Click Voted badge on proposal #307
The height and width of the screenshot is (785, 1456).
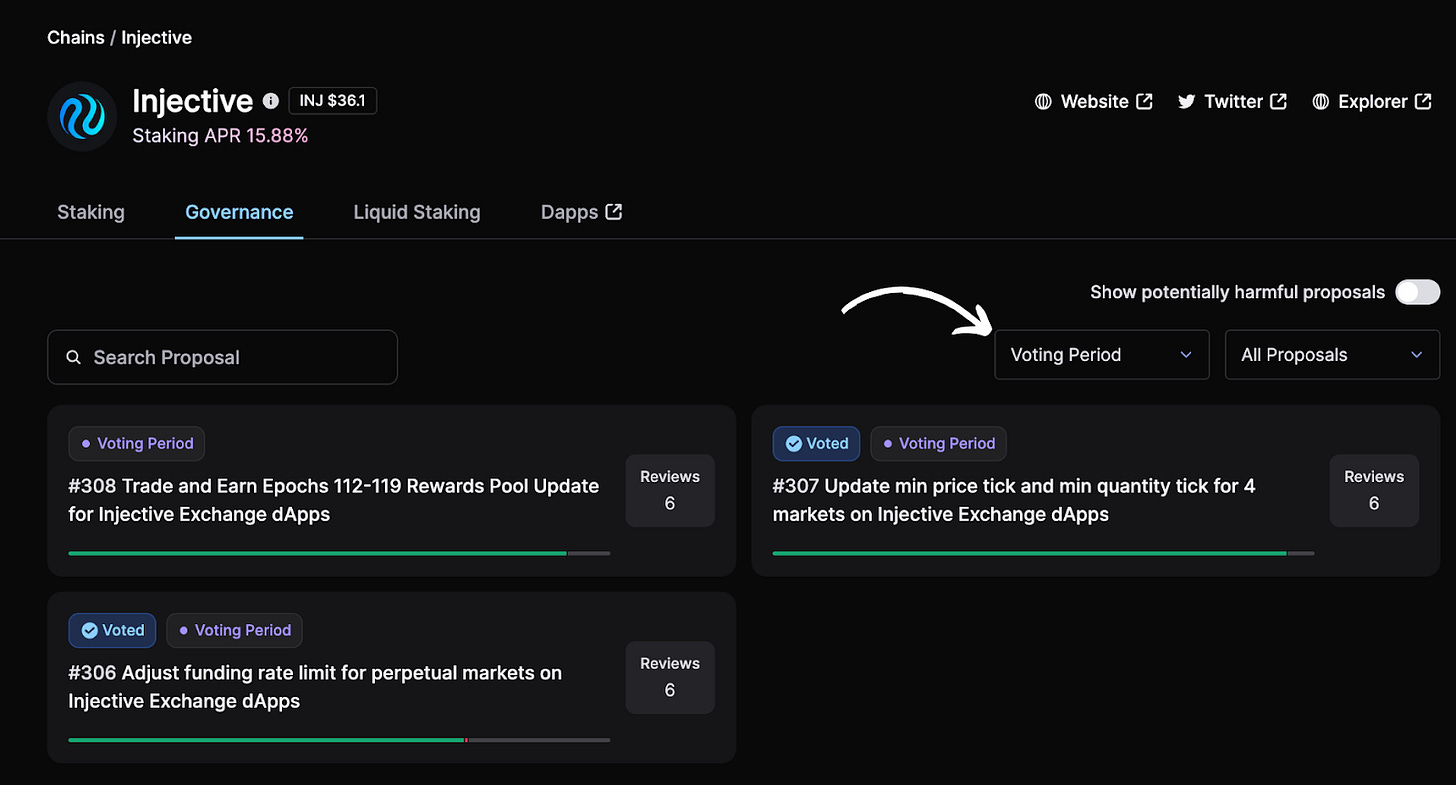[816, 443]
